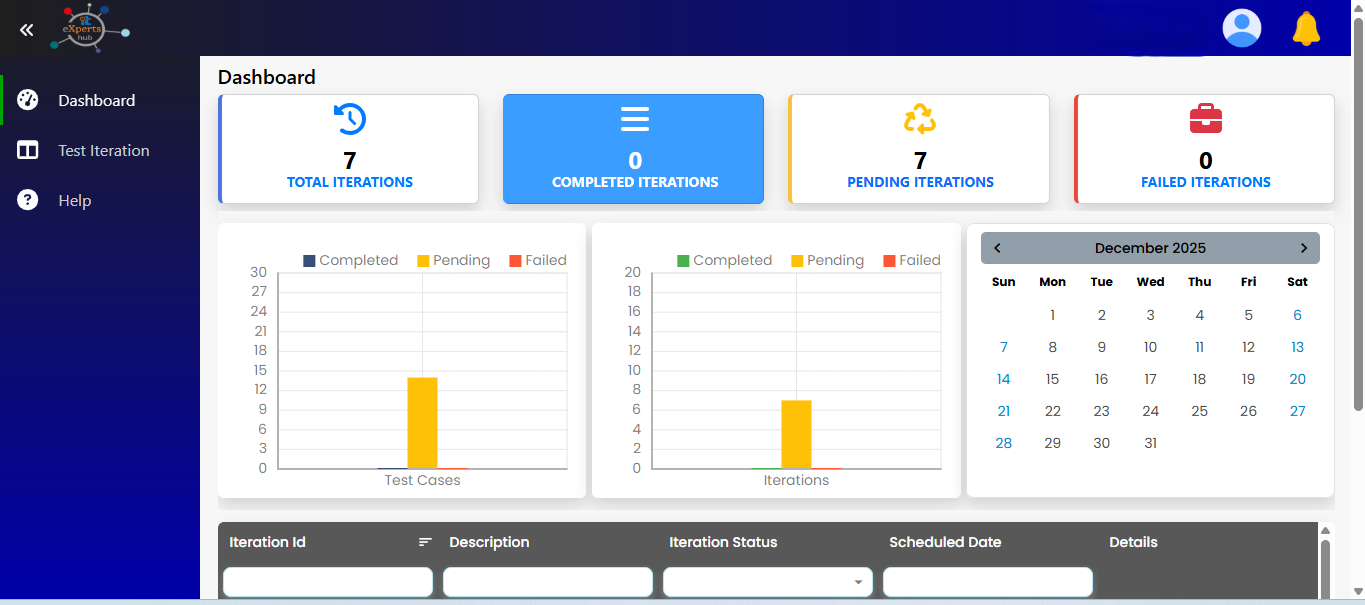The image size is (1365, 605).
Task: Select December 17 in the calendar
Action: [x=1150, y=379]
